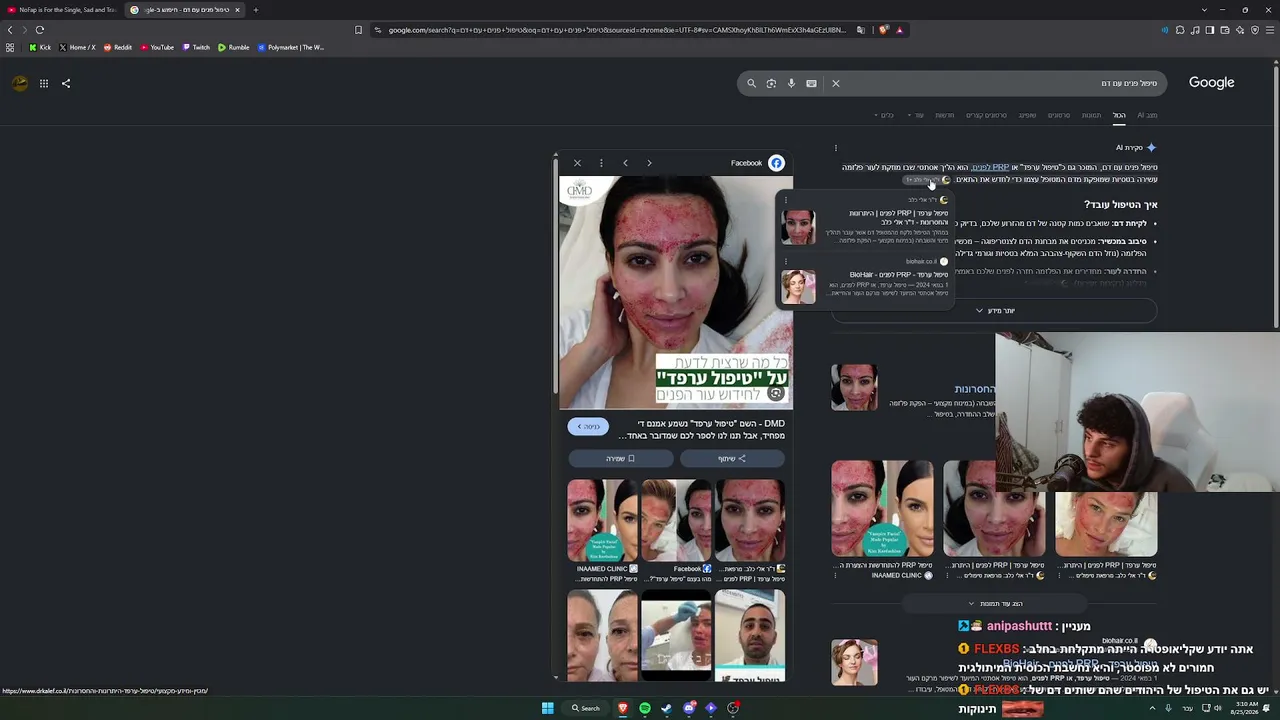Open the Google apps grid
This screenshot has width=1280, height=720.
44,83
